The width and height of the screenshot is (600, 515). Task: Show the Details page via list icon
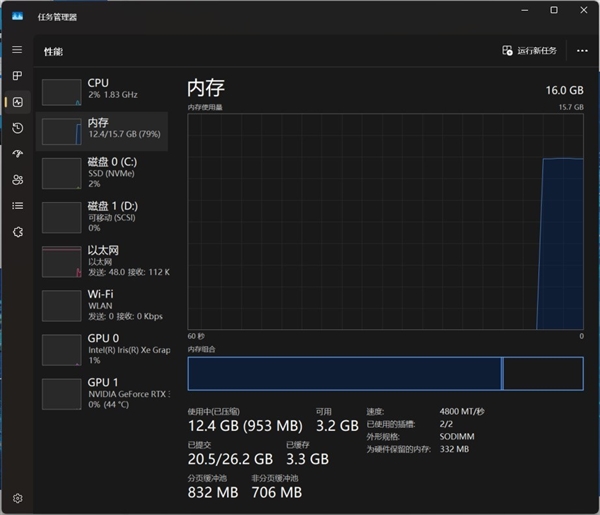[x=17, y=206]
